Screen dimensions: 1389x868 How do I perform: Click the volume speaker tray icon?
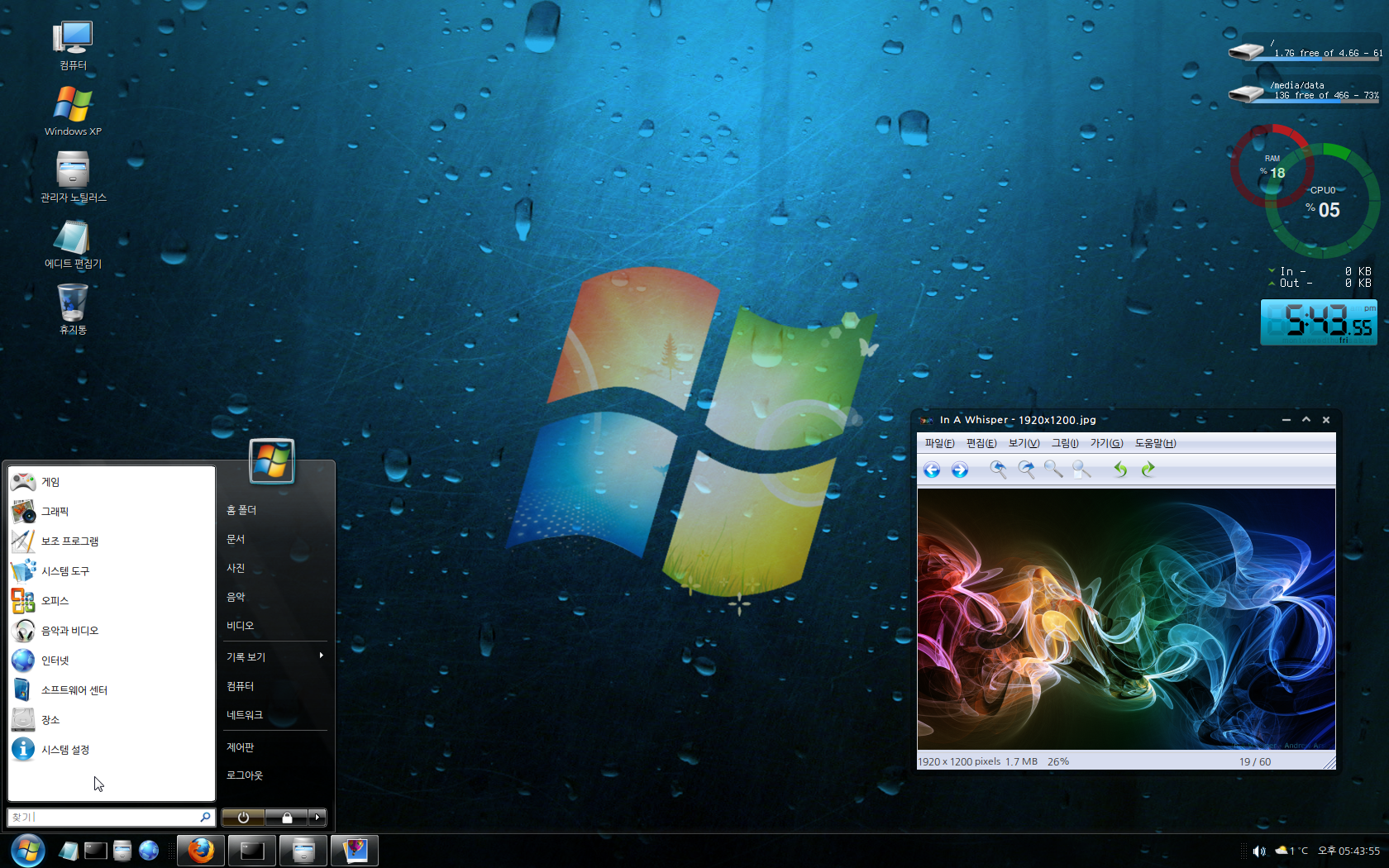(1259, 851)
